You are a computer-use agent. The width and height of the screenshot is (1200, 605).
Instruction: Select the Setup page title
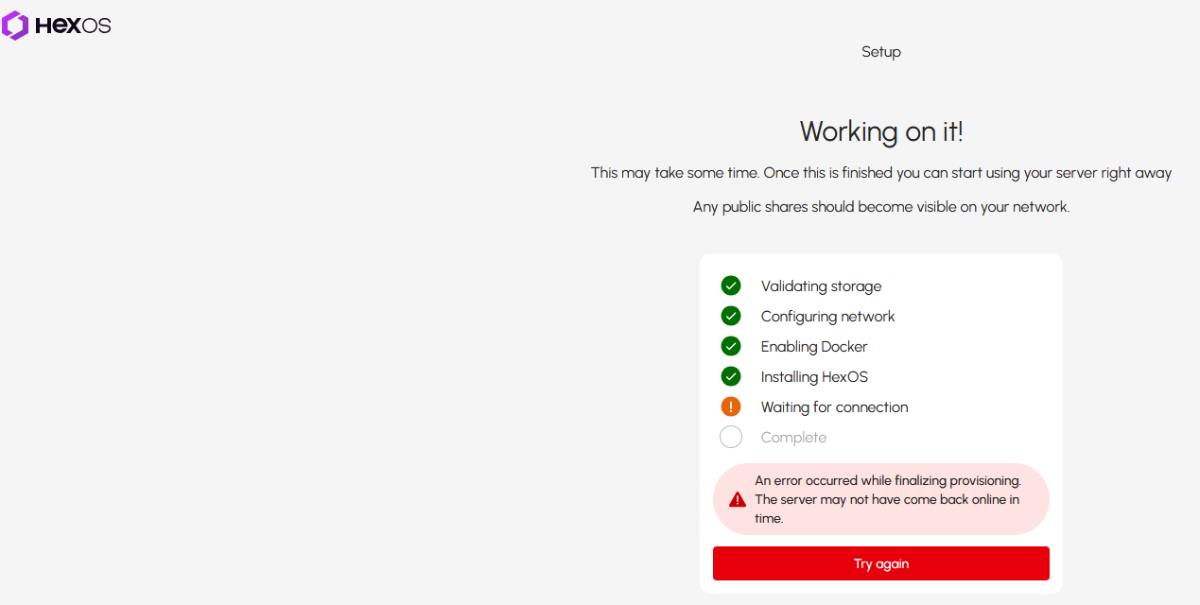click(x=881, y=52)
